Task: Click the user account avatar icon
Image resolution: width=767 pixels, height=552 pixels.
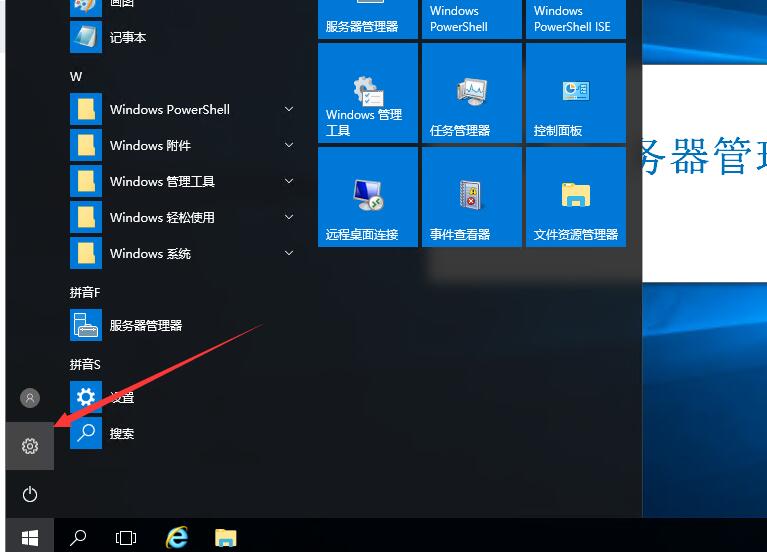Action: point(30,398)
